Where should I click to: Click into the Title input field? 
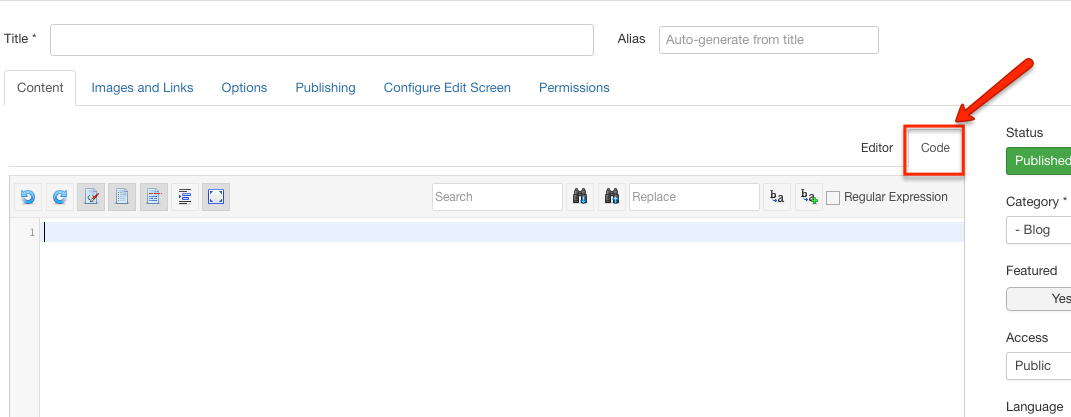[x=322, y=40]
